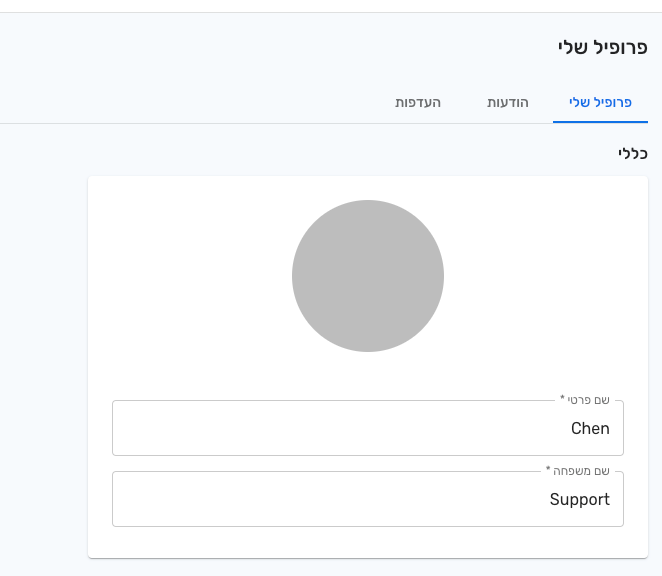This screenshot has height=576, width=662.
Task: Open the העדפות tab
Action: point(418,103)
